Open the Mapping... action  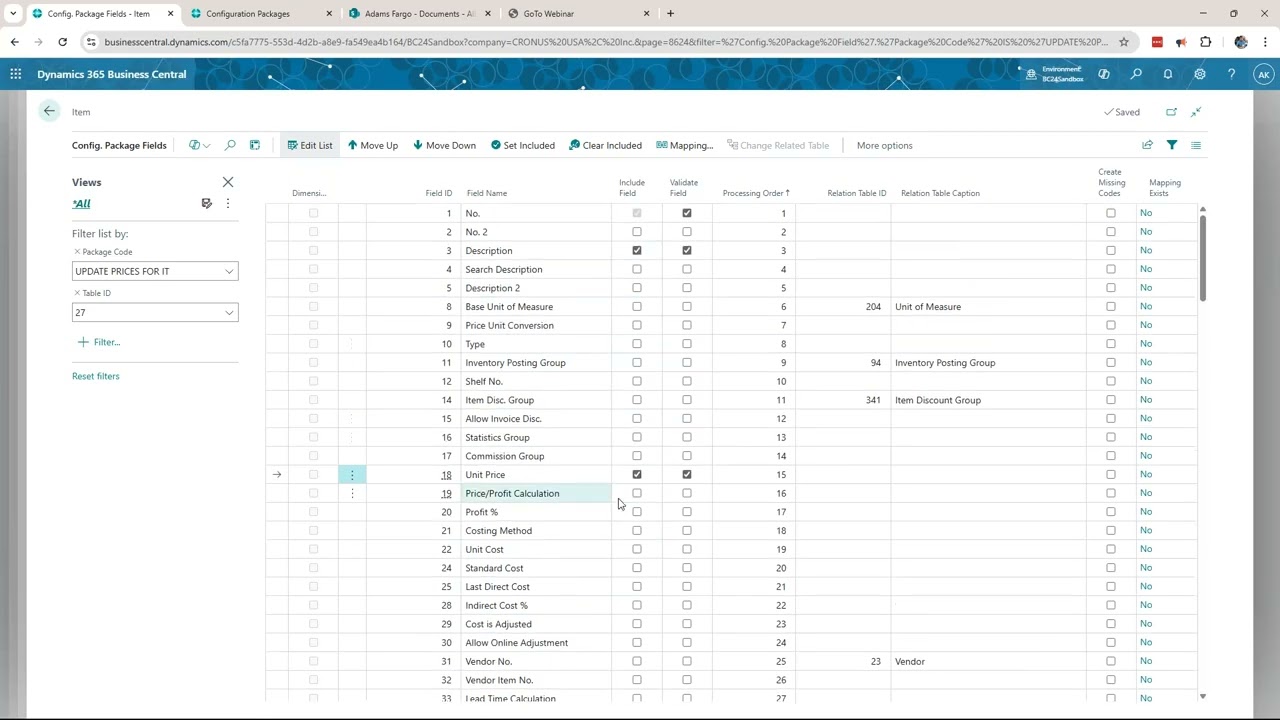point(684,145)
